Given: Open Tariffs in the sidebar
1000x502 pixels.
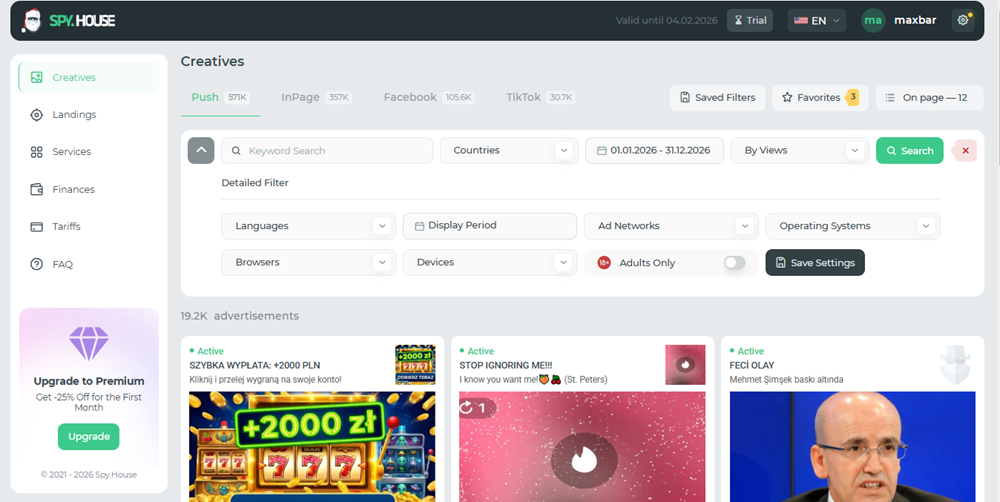Looking at the screenshot, I should point(88,226).
